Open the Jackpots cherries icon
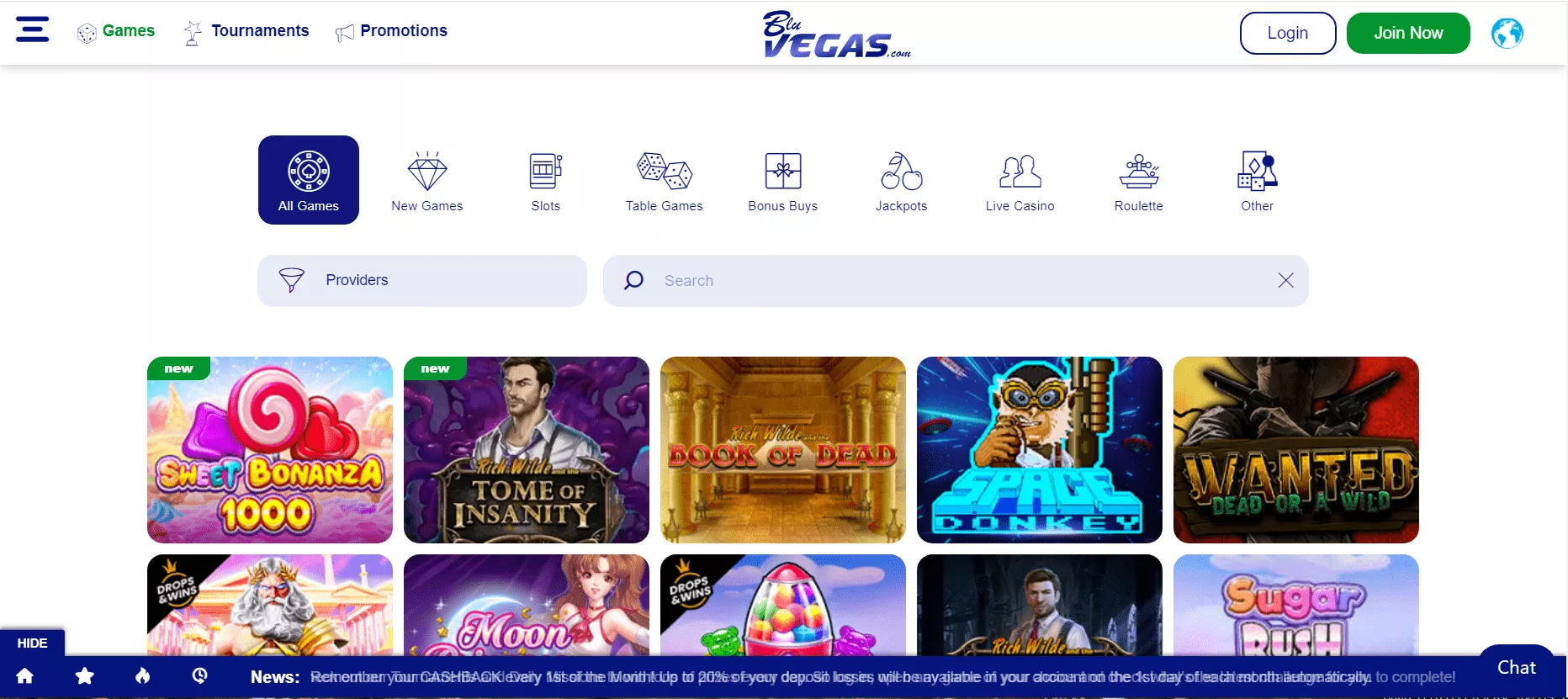This screenshot has width=1568, height=699. [x=902, y=171]
